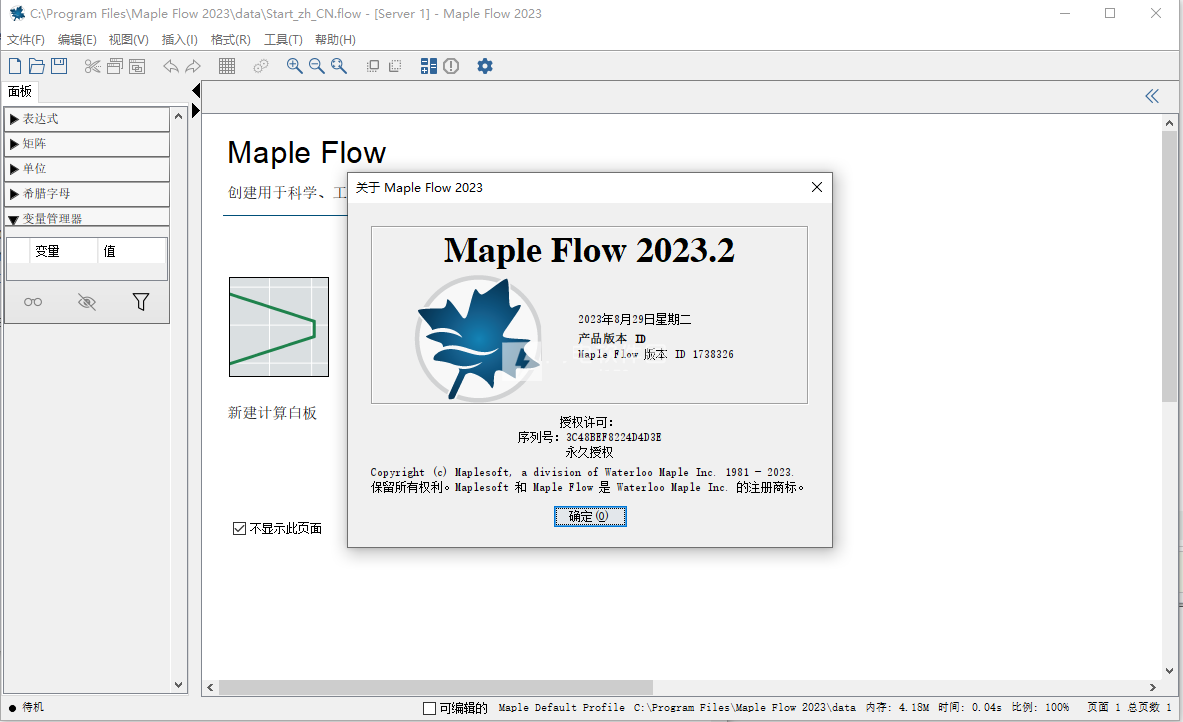The width and height of the screenshot is (1183, 722).
Task: Expand the 希腊字母 palette section
Action: (x=87, y=194)
